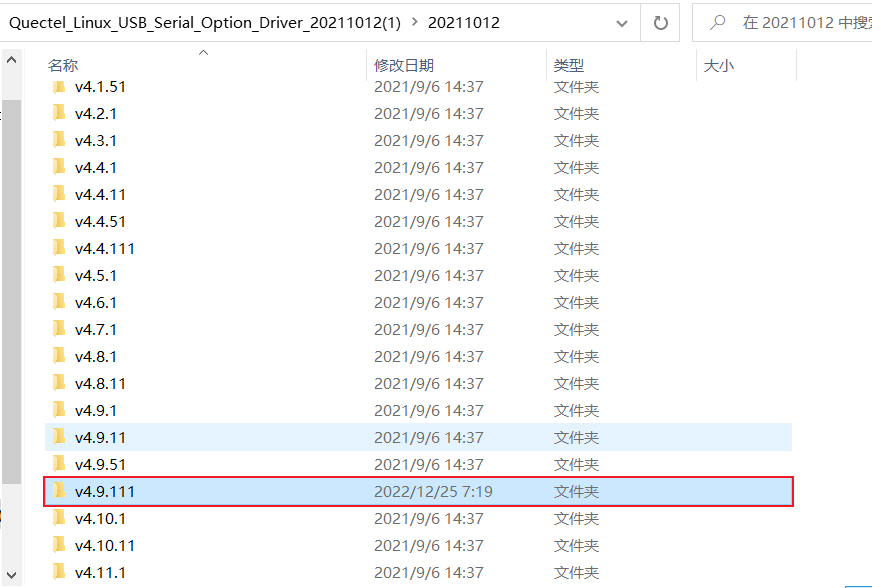
Task: Select the v4.4.11 folder icon
Action: 59,194
